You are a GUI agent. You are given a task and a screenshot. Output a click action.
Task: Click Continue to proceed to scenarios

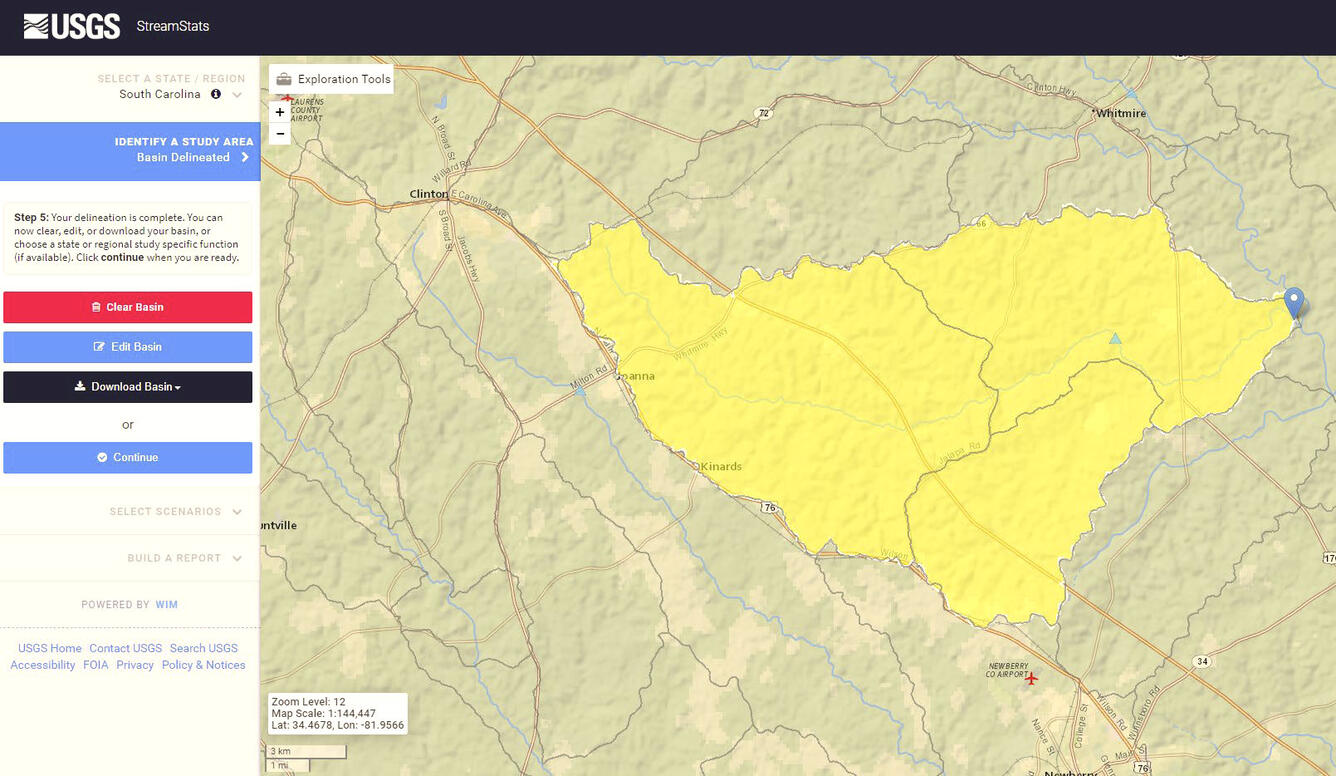coord(128,457)
